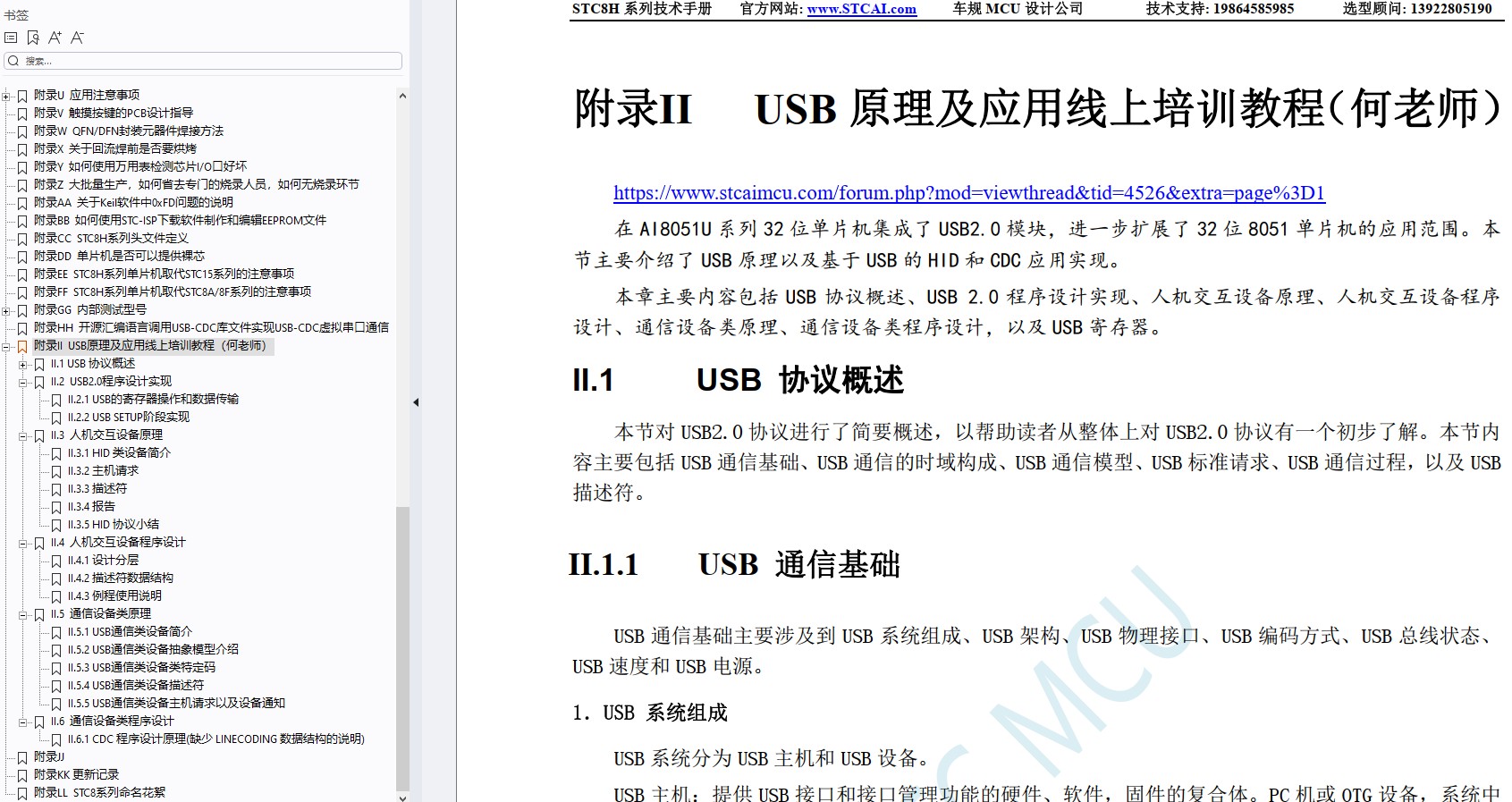Image resolution: width=1512 pixels, height=802 pixels.
Task: Jump to II.4 人机交互设备程序设计 bookmark
Action: pyautogui.click(x=118, y=542)
